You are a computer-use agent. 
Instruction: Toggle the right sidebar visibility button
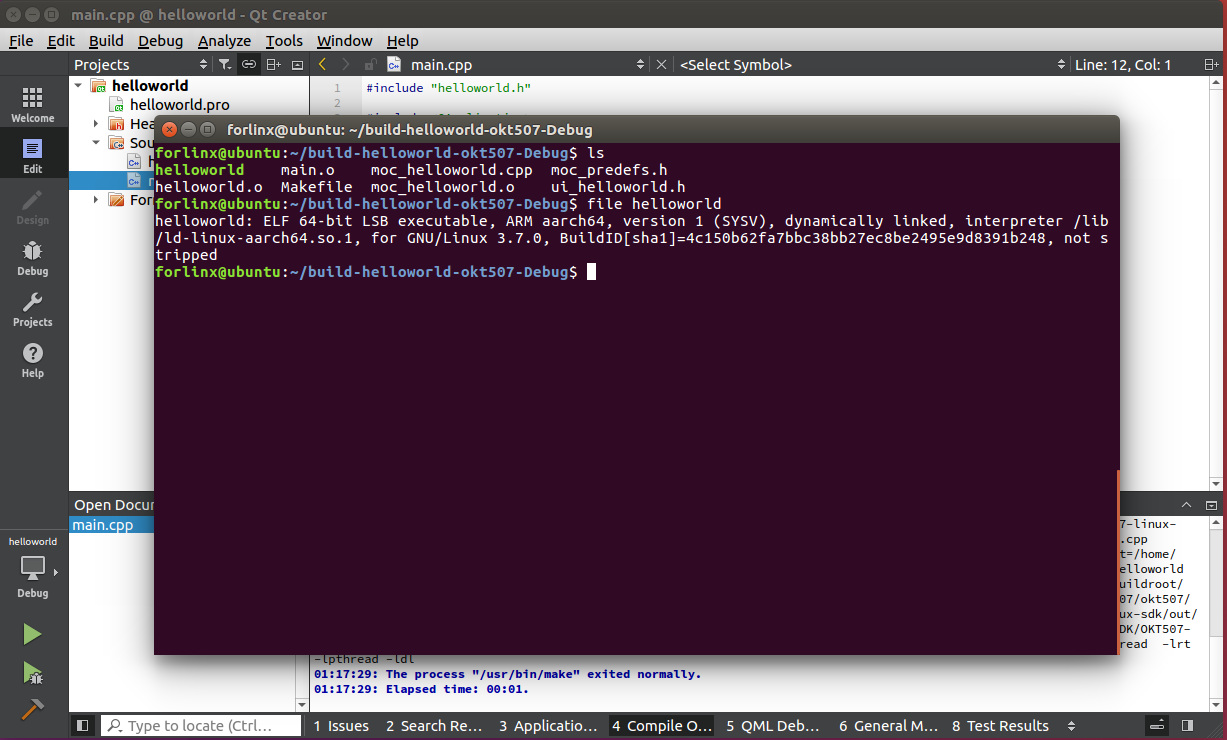click(1187, 726)
